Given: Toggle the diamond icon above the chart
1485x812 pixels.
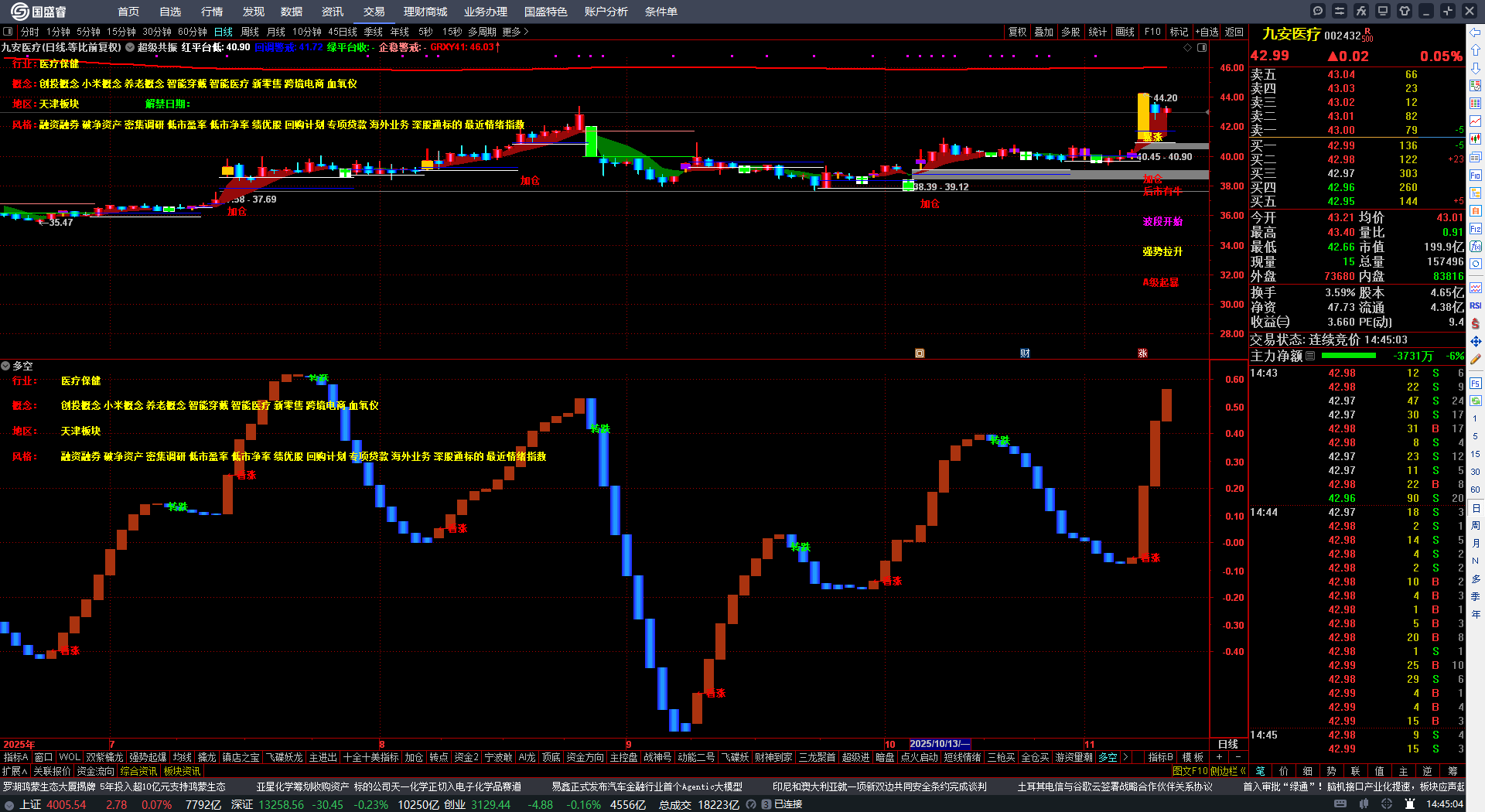Looking at the screenshot, I should (1188, 47).
